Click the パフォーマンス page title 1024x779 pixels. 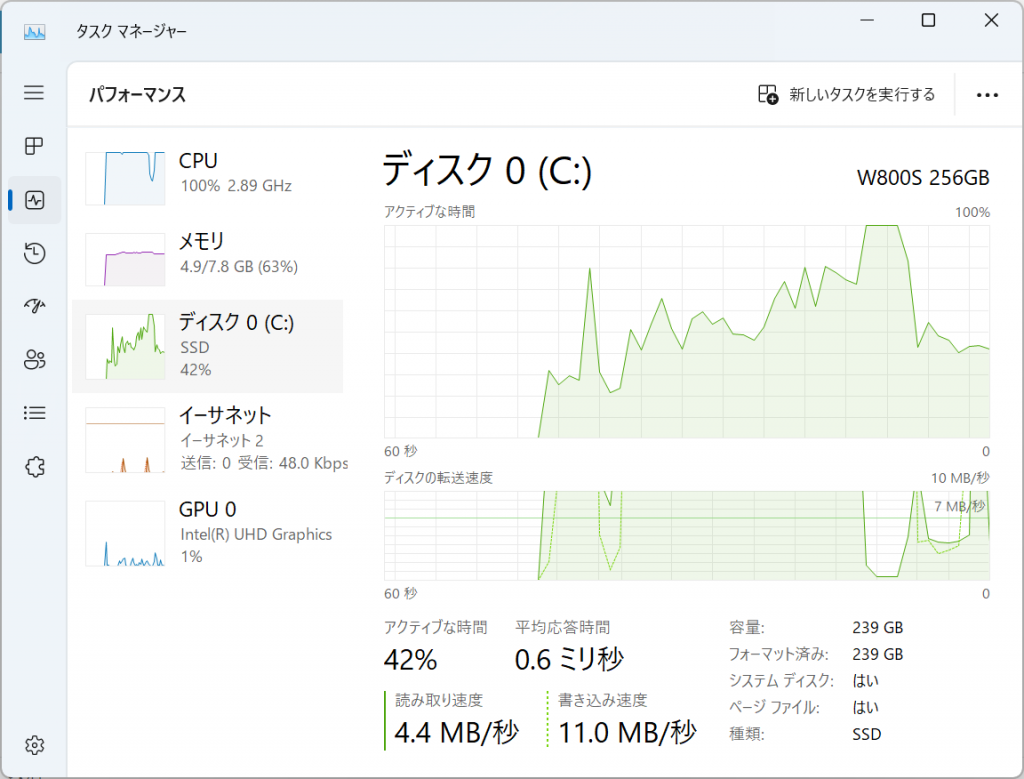[137, 95]
